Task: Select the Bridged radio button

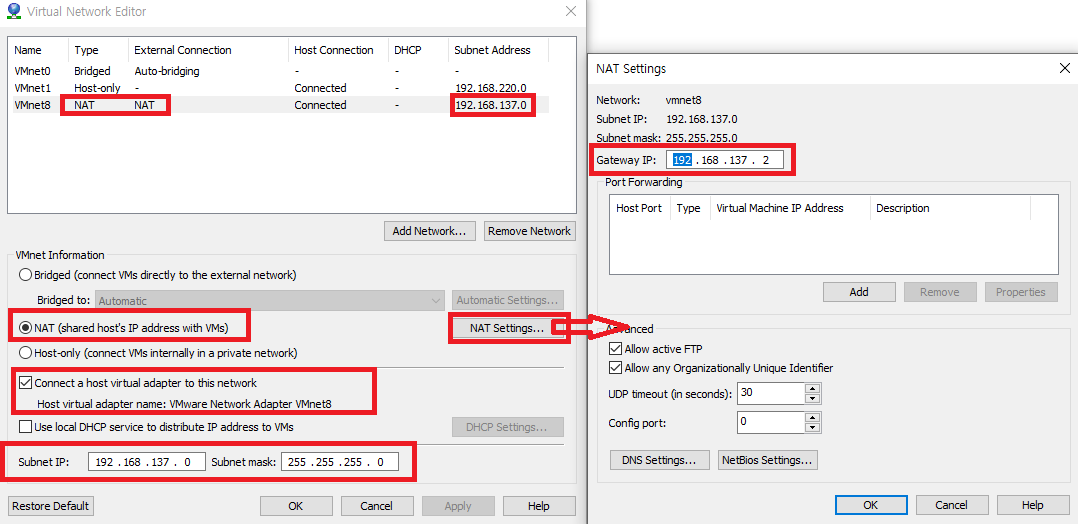Action: (x=25, y=275)
